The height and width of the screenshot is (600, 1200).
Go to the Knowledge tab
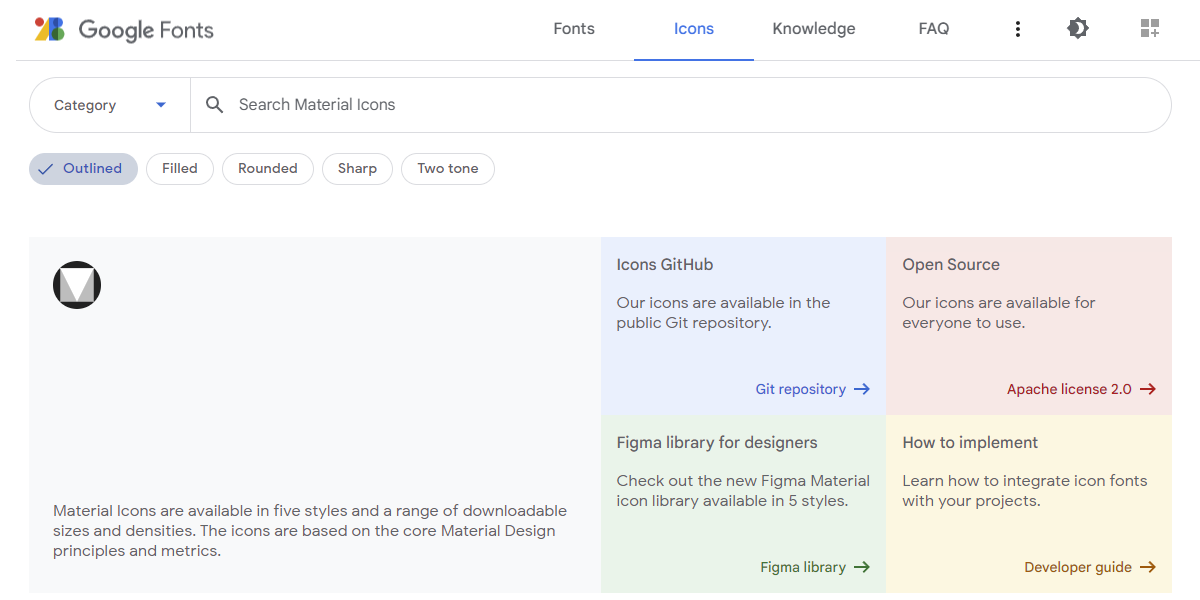(814, 29)
